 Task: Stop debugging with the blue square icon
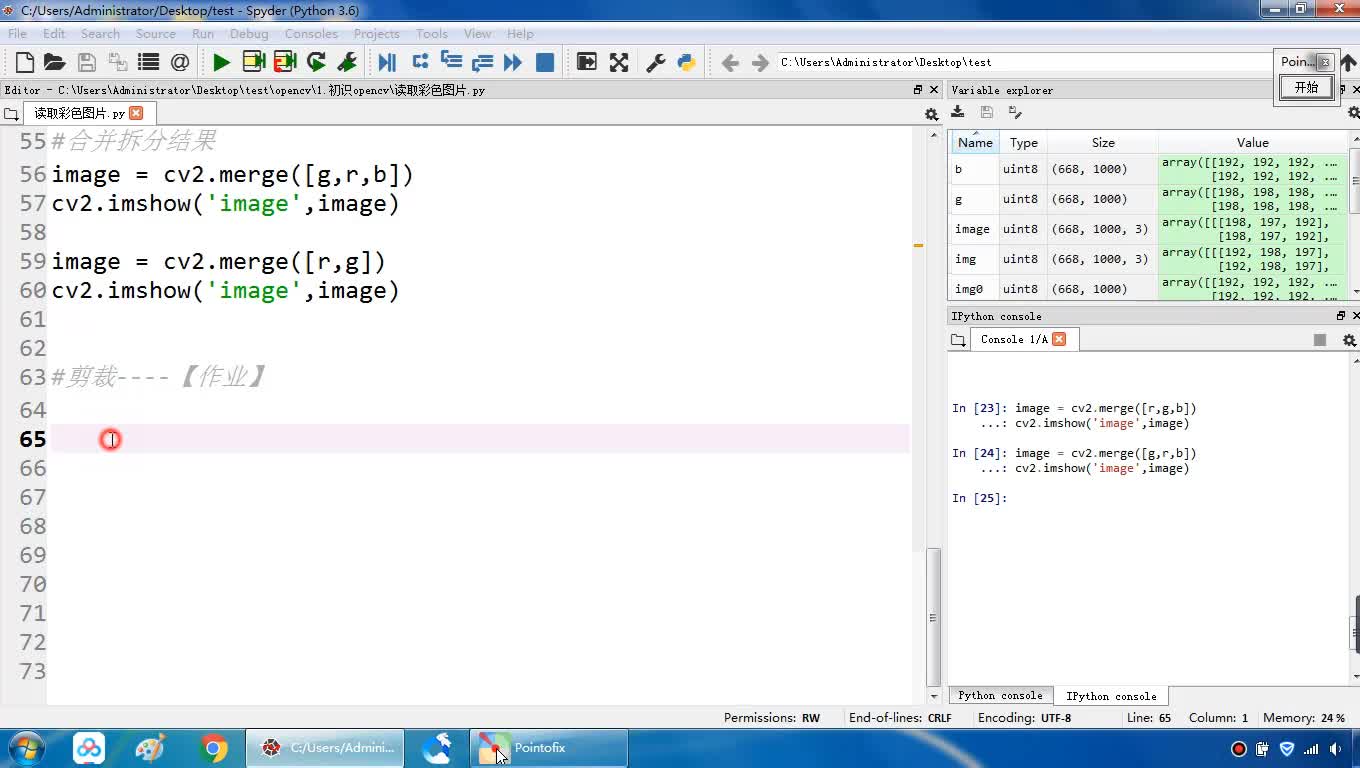pyautogui.click(x=545, y=62)
